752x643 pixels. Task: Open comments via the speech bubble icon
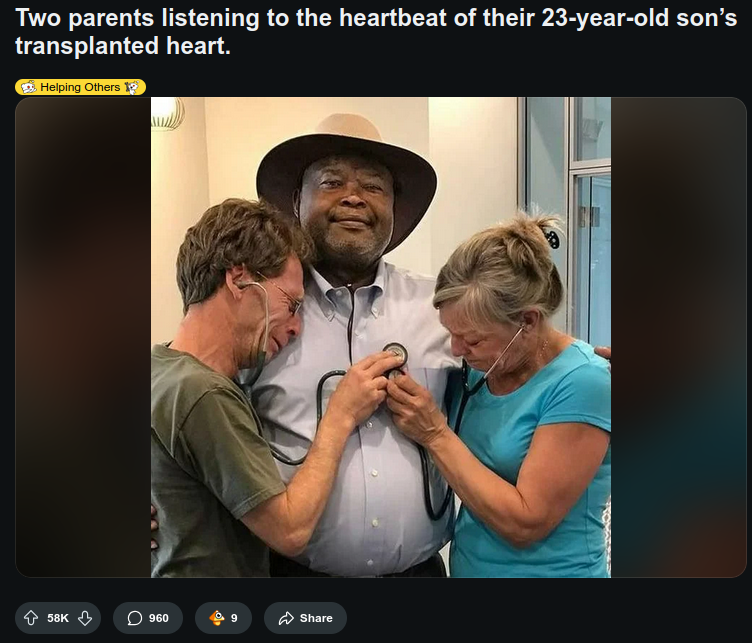click(135, 618)
